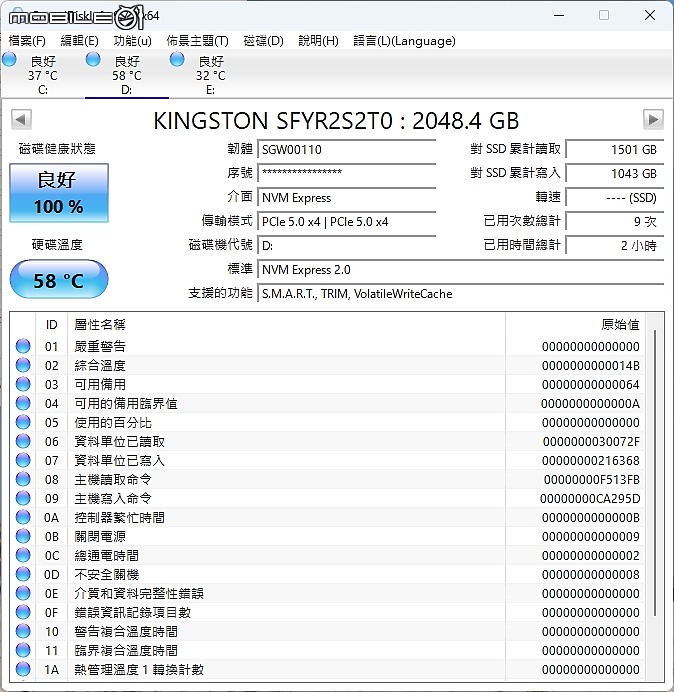Select the D: drive tab at 58 °C
Image resolution: width=674 pixels, height=692 pixels.
pos(127,74)
